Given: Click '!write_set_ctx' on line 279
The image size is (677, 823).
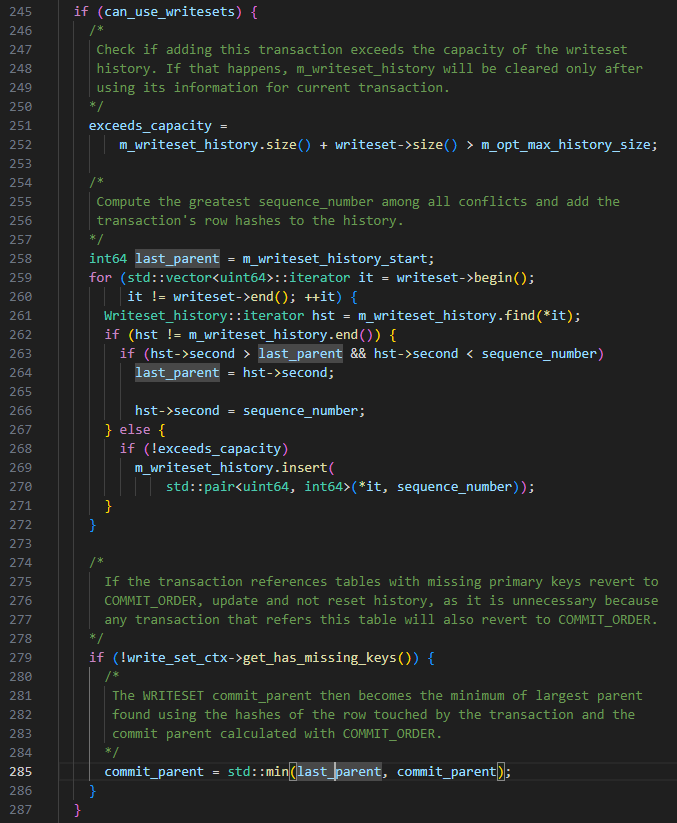Looking at the screenshot, I should pyautogui.click(x=173, y=658).
